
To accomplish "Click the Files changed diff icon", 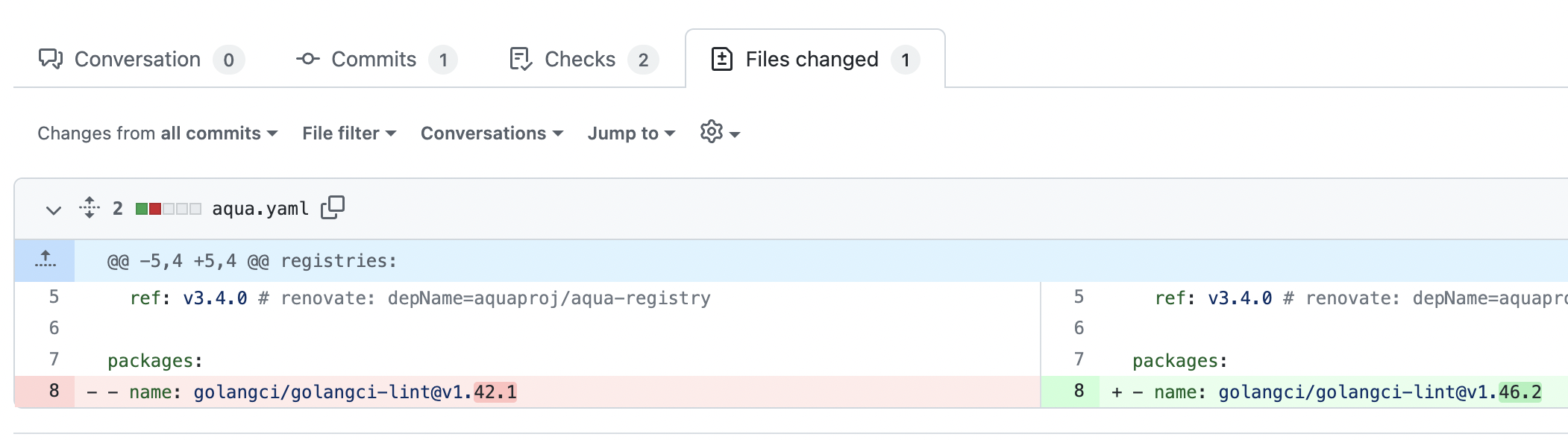I will (x=722, y=59).
